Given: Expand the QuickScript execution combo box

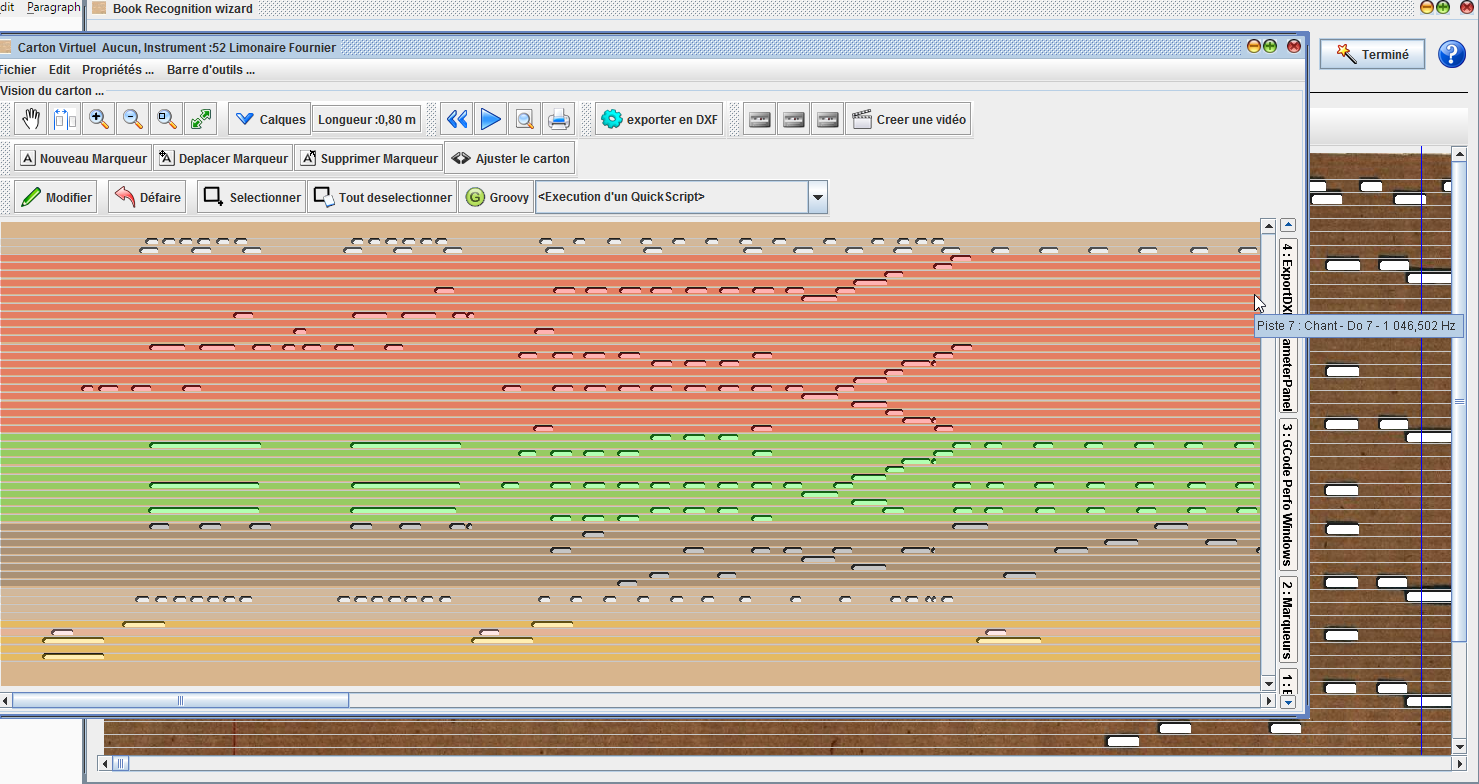Looking at the screenshot, I should click(818, 198).
